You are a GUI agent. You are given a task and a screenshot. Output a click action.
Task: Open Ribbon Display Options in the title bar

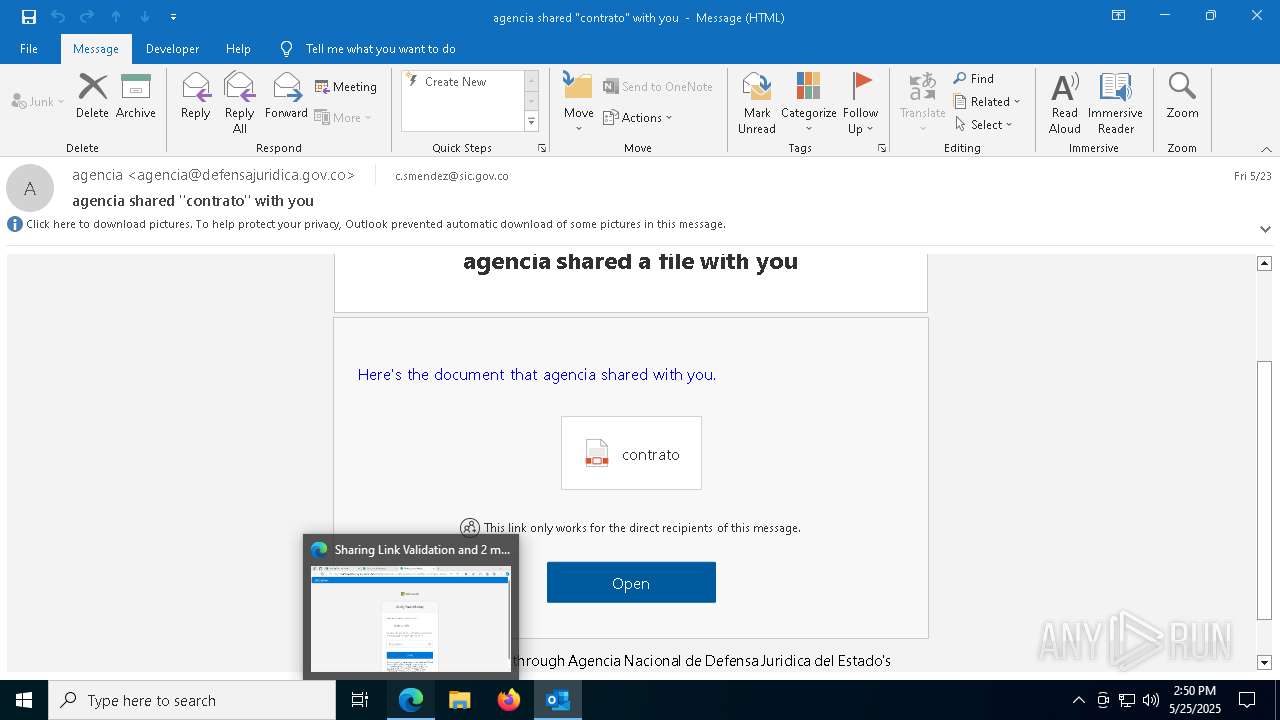click(x=1119, y=16)
